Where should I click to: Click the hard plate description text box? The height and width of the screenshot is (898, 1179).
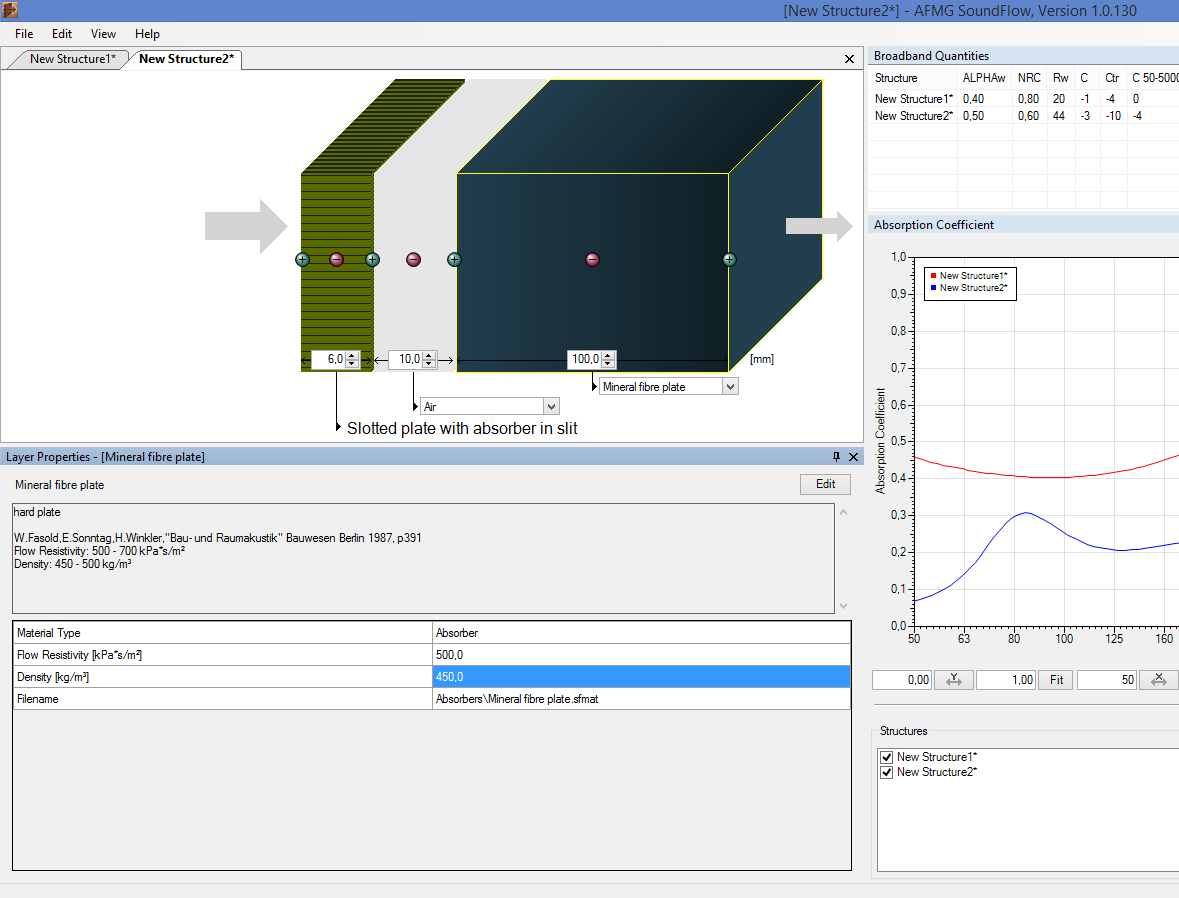(423, 558)
